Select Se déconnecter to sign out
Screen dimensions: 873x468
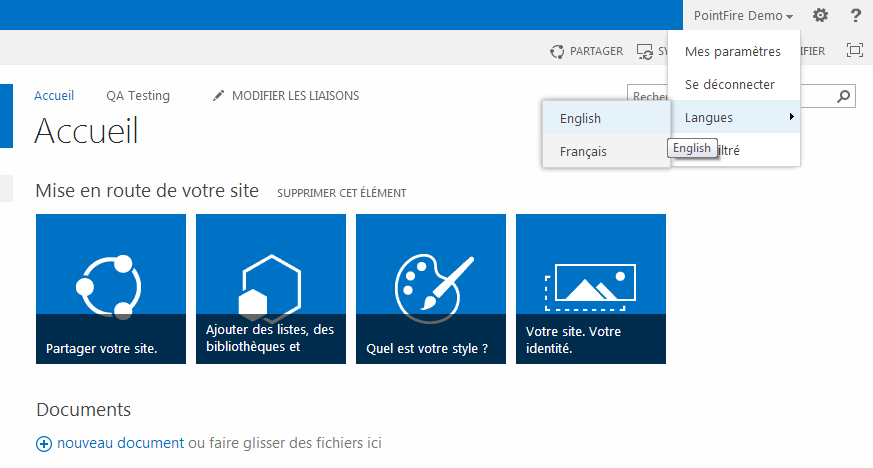click(x=730, y=85)
